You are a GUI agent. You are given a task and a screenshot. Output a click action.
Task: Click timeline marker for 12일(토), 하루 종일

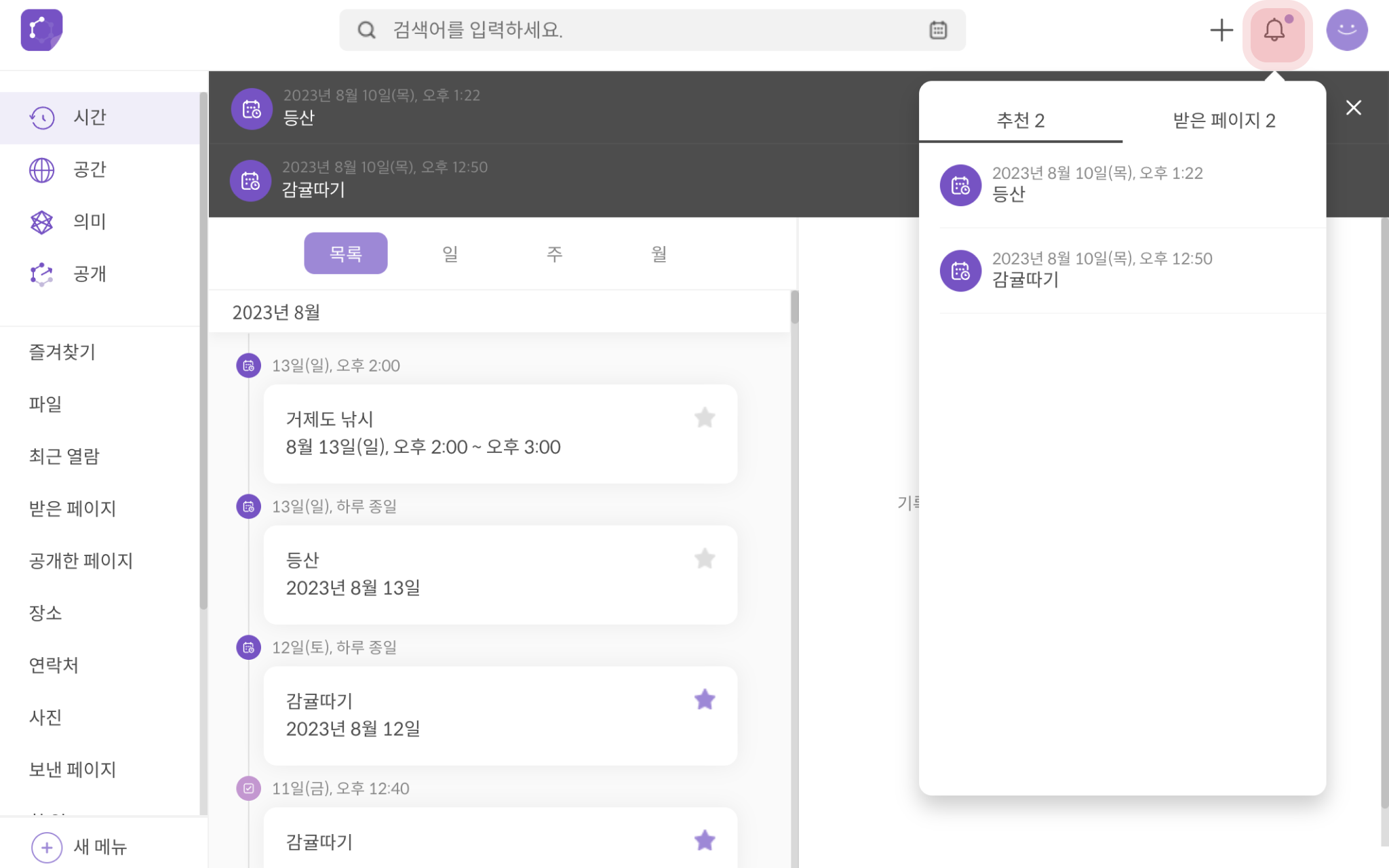pyautogui.click(x=249, y=648)
